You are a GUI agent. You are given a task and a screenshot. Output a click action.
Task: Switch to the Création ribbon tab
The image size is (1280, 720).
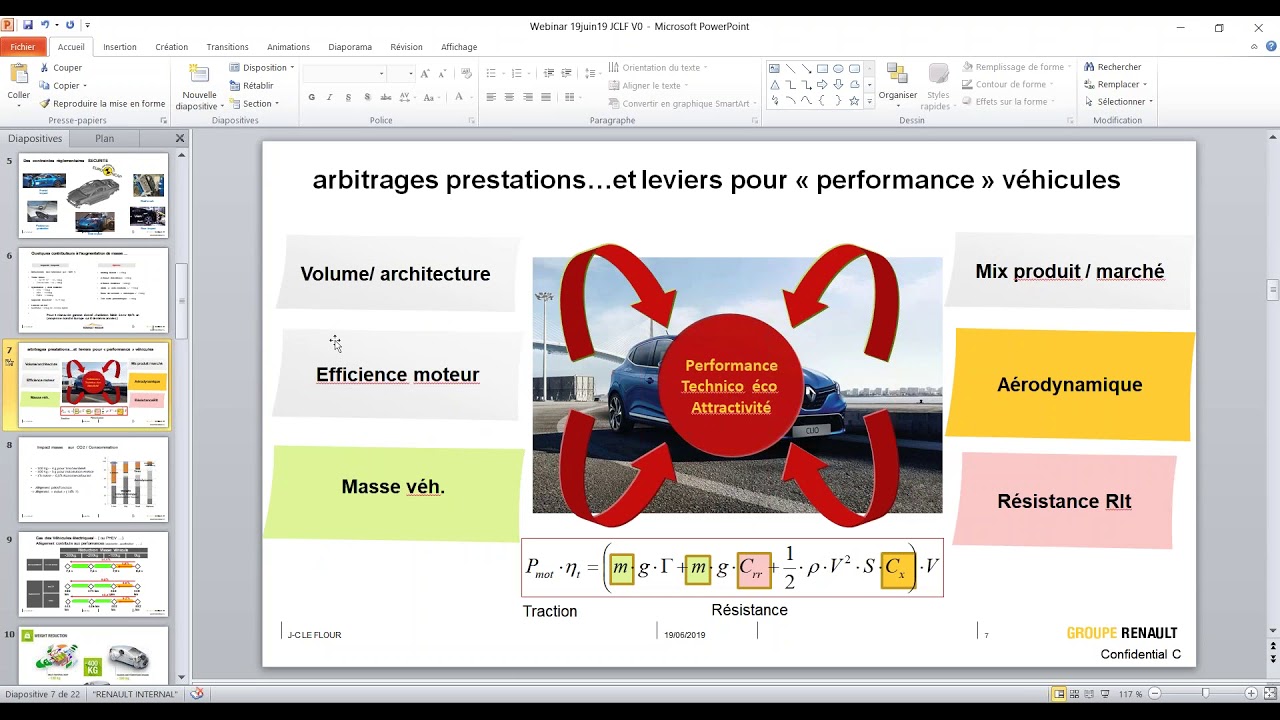tap(171, 47)
